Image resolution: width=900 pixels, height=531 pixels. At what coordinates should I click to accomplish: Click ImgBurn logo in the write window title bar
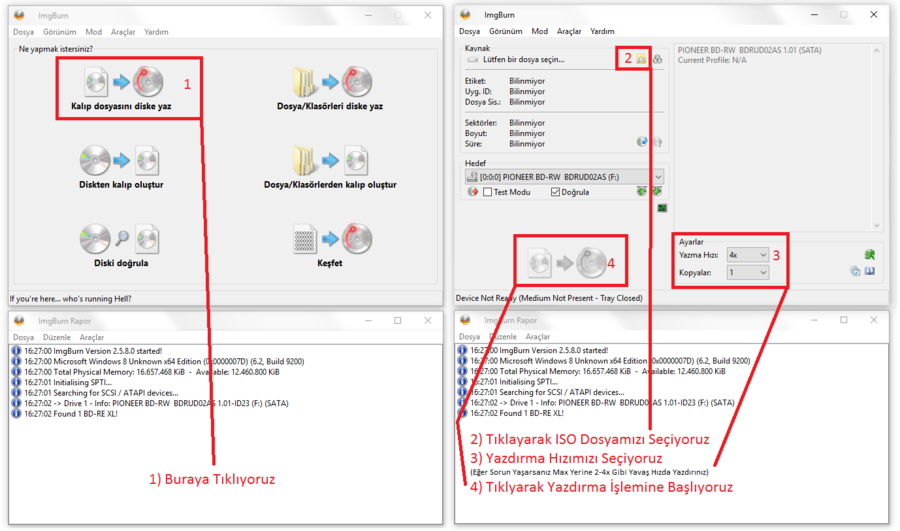465,15
